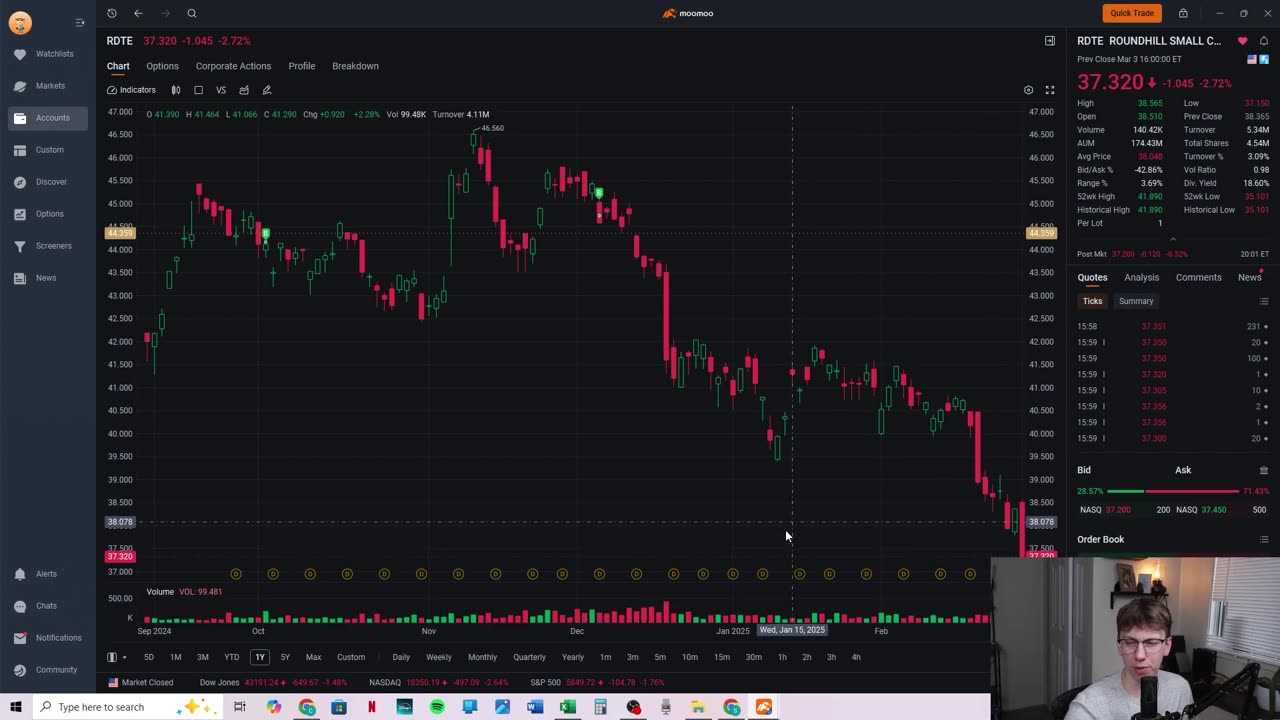Click the lock icon next to Quick Trade
The width and height of the screenshot is (1280, 720).
[x=1183, y=13]
